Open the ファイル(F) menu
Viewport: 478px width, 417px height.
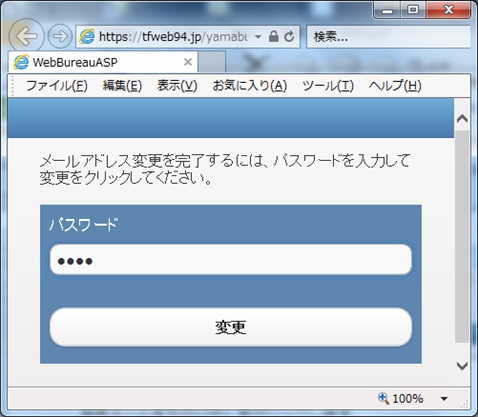pyautogui.click(x=57, y=86)
